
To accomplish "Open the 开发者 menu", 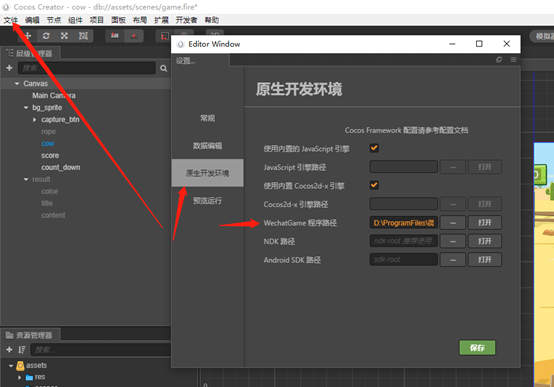I will (x=186, y=20).
